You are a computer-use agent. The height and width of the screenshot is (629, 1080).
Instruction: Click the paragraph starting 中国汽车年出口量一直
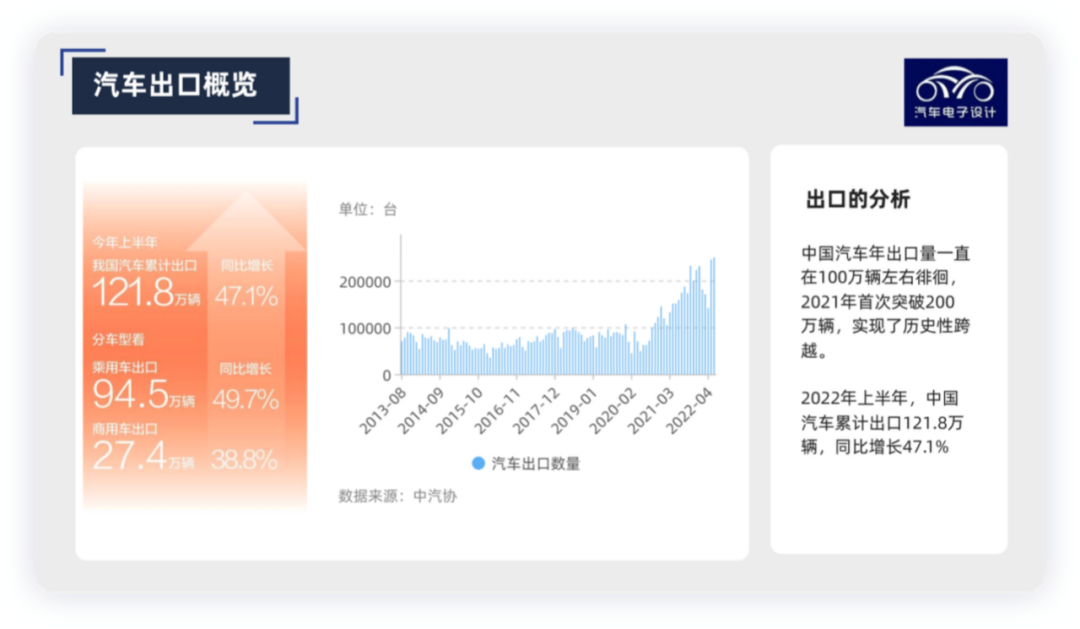click(886, 302)
